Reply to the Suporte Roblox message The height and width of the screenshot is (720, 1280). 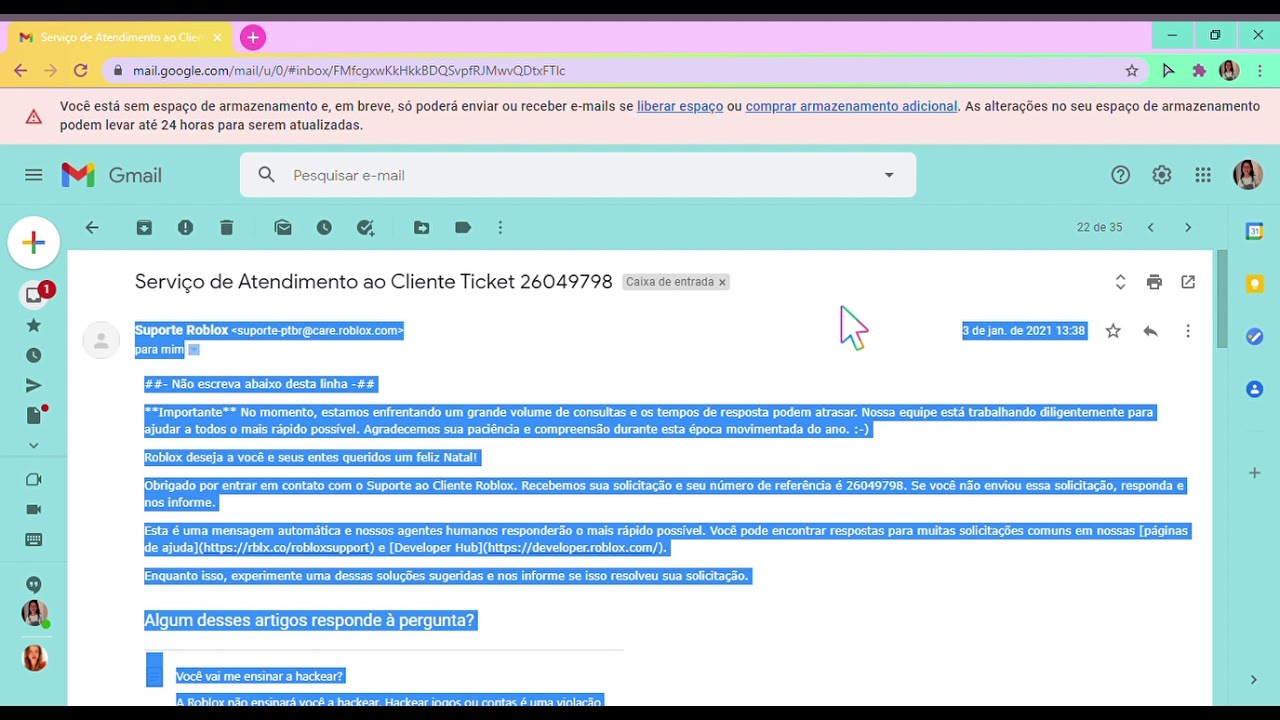tap(1150, 331)
